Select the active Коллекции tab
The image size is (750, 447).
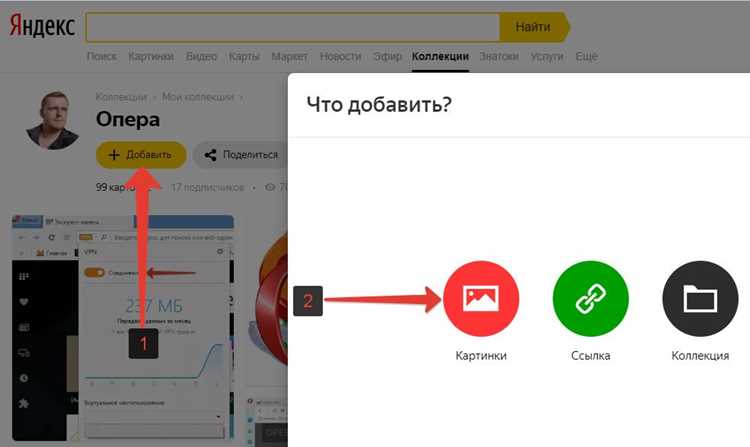tap(440, 56)
